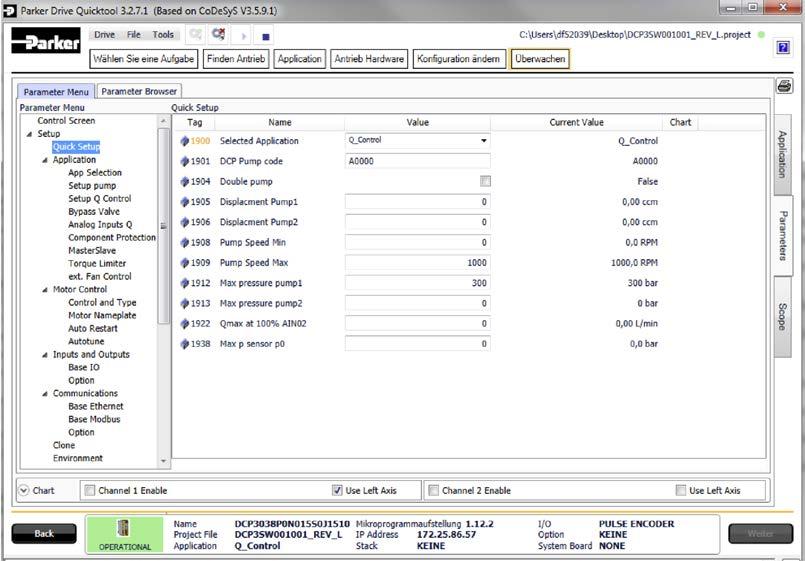Click the blue stop square icon

coord(265,36)
